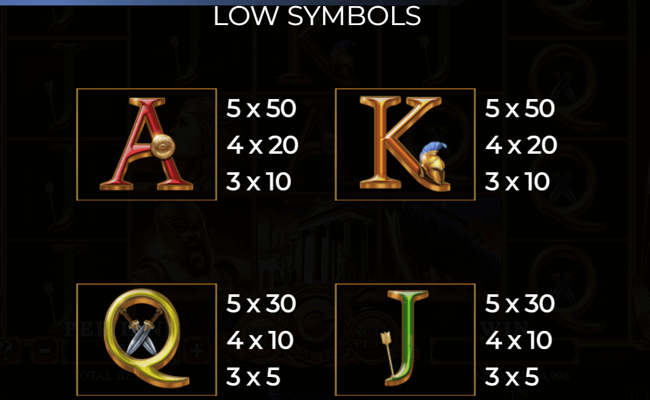Screen dimensions: 650x400
Task: Click the LOW SYMBOLS heading
Action: 317,16
